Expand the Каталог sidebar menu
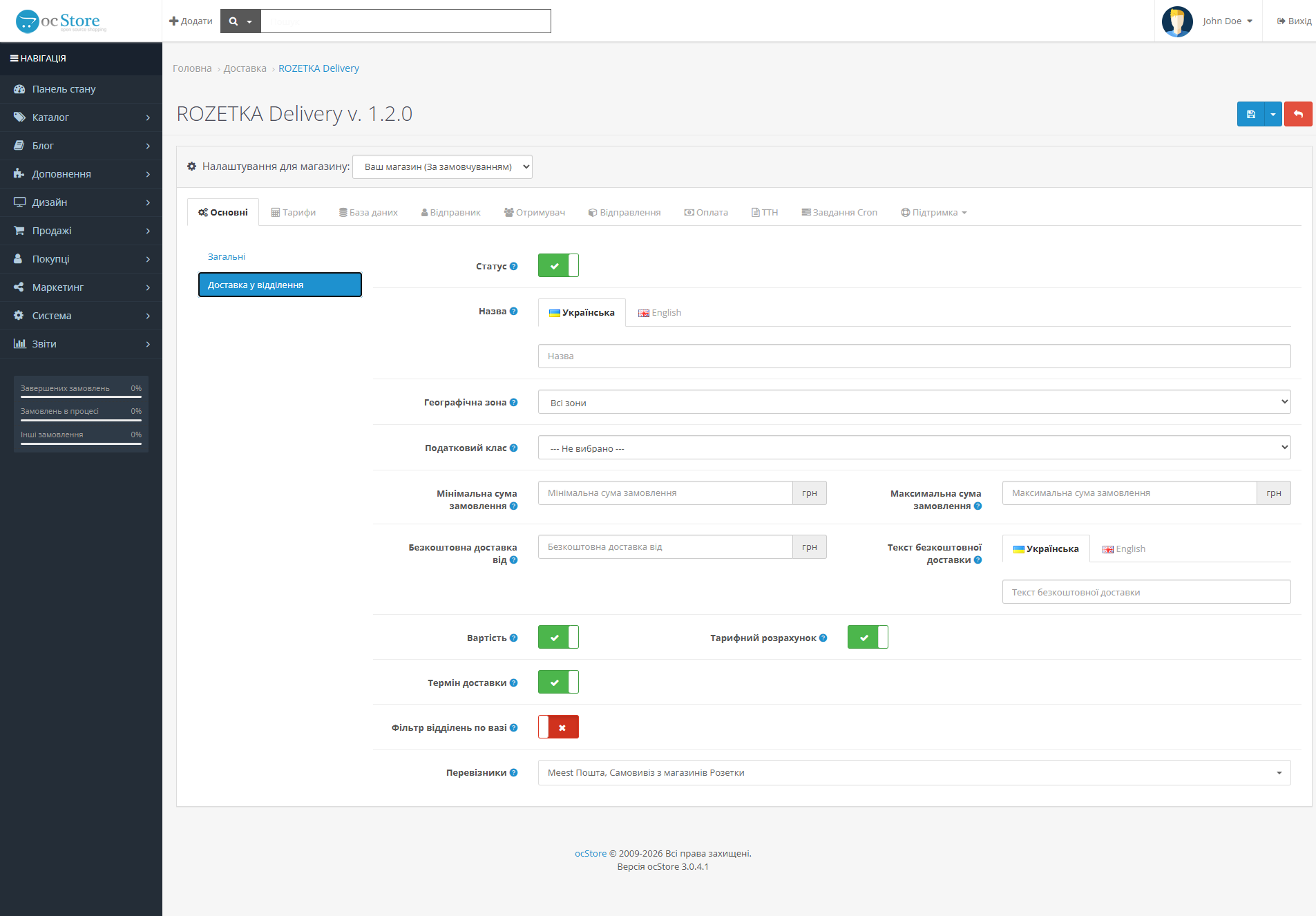 (x=81, y=117)
